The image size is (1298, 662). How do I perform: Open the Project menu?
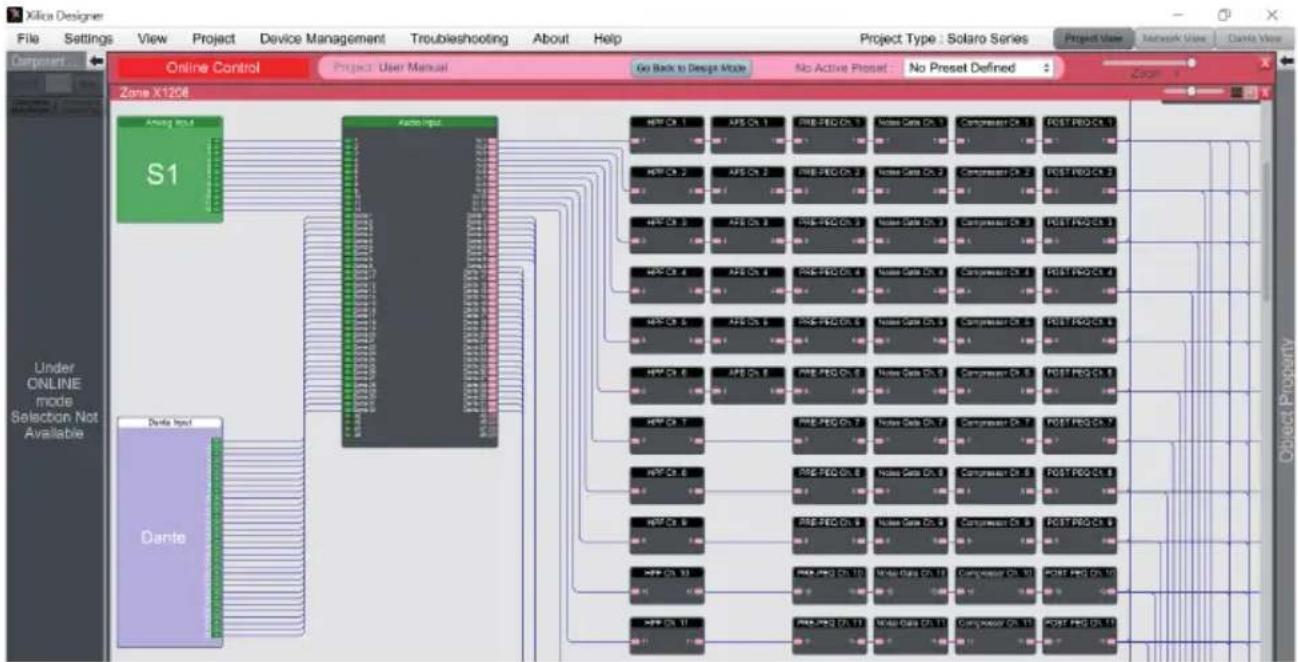point(213,38)
